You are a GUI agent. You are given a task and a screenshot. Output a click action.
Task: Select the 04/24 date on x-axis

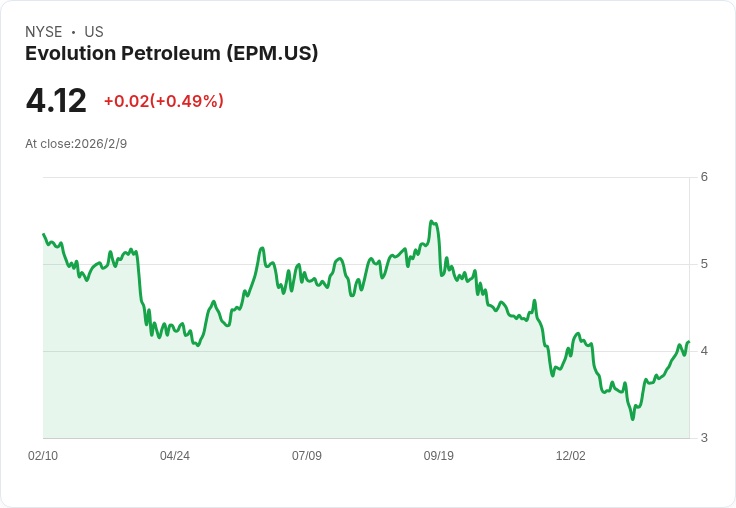[x=175, y=456]
